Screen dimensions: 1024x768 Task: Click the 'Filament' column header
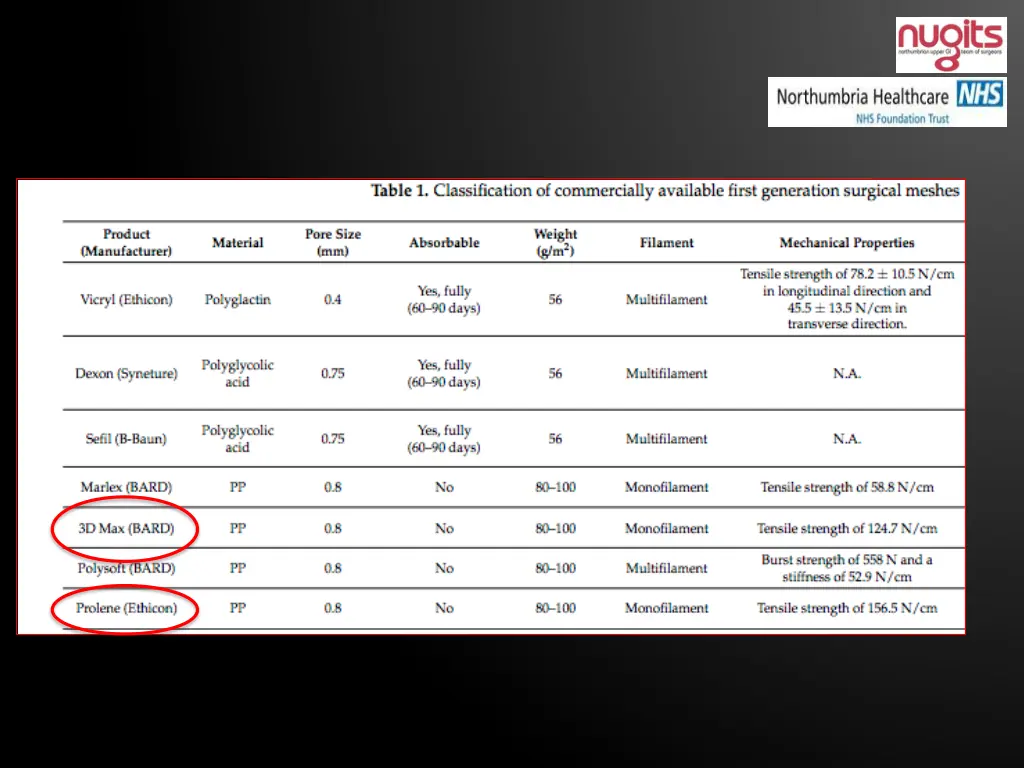[666, 242]
